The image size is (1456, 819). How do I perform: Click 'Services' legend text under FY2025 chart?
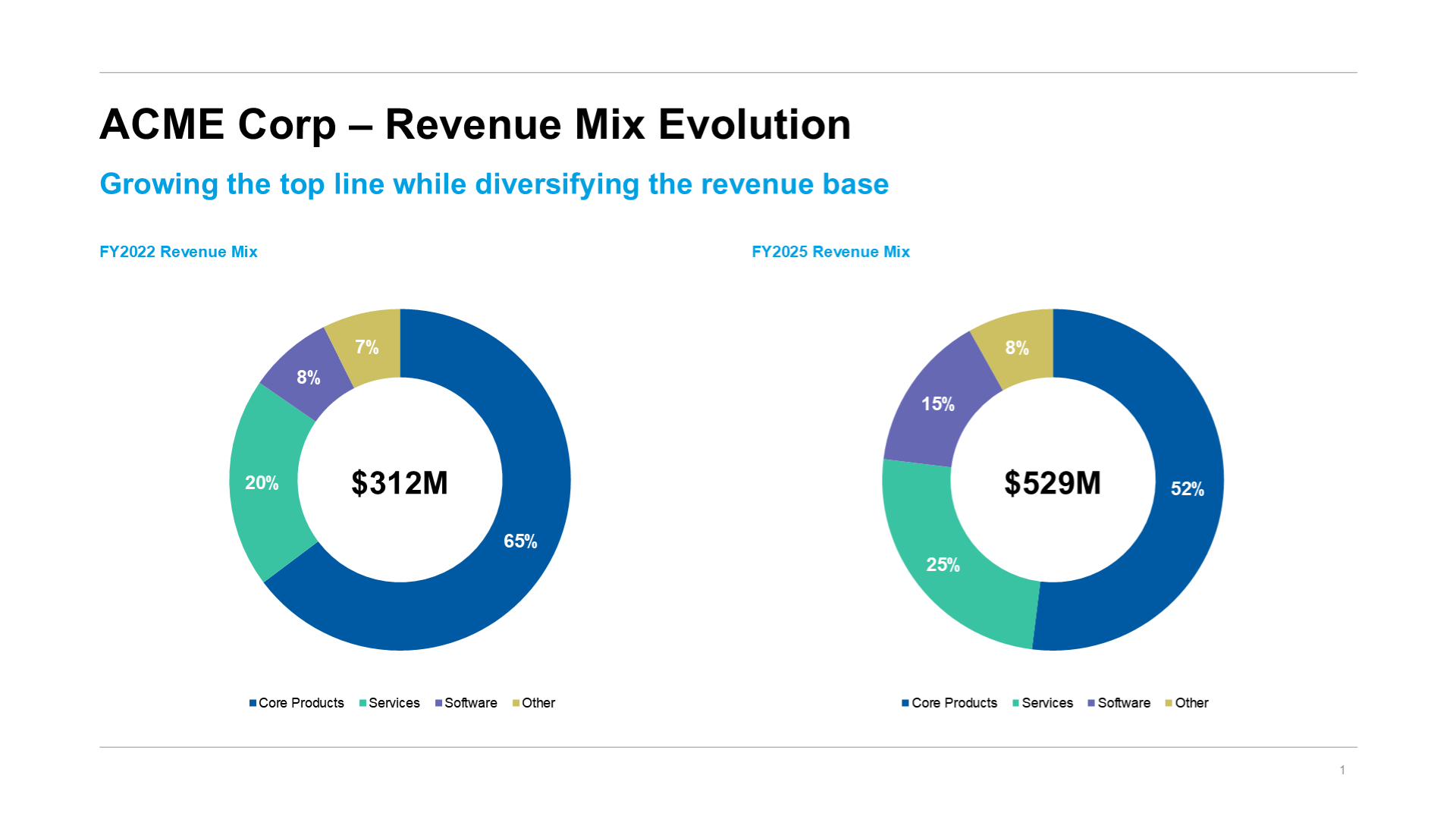click(x=1047, y=703)
